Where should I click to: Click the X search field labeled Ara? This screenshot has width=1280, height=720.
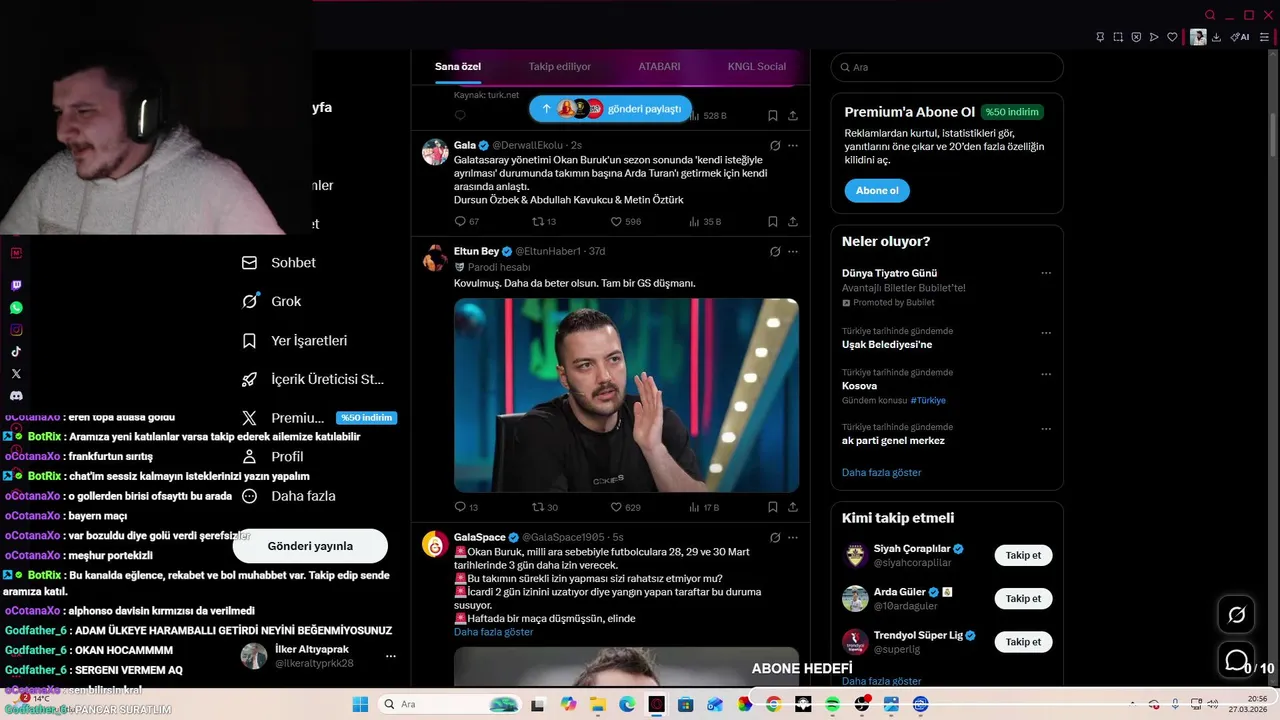click(947, 67)
